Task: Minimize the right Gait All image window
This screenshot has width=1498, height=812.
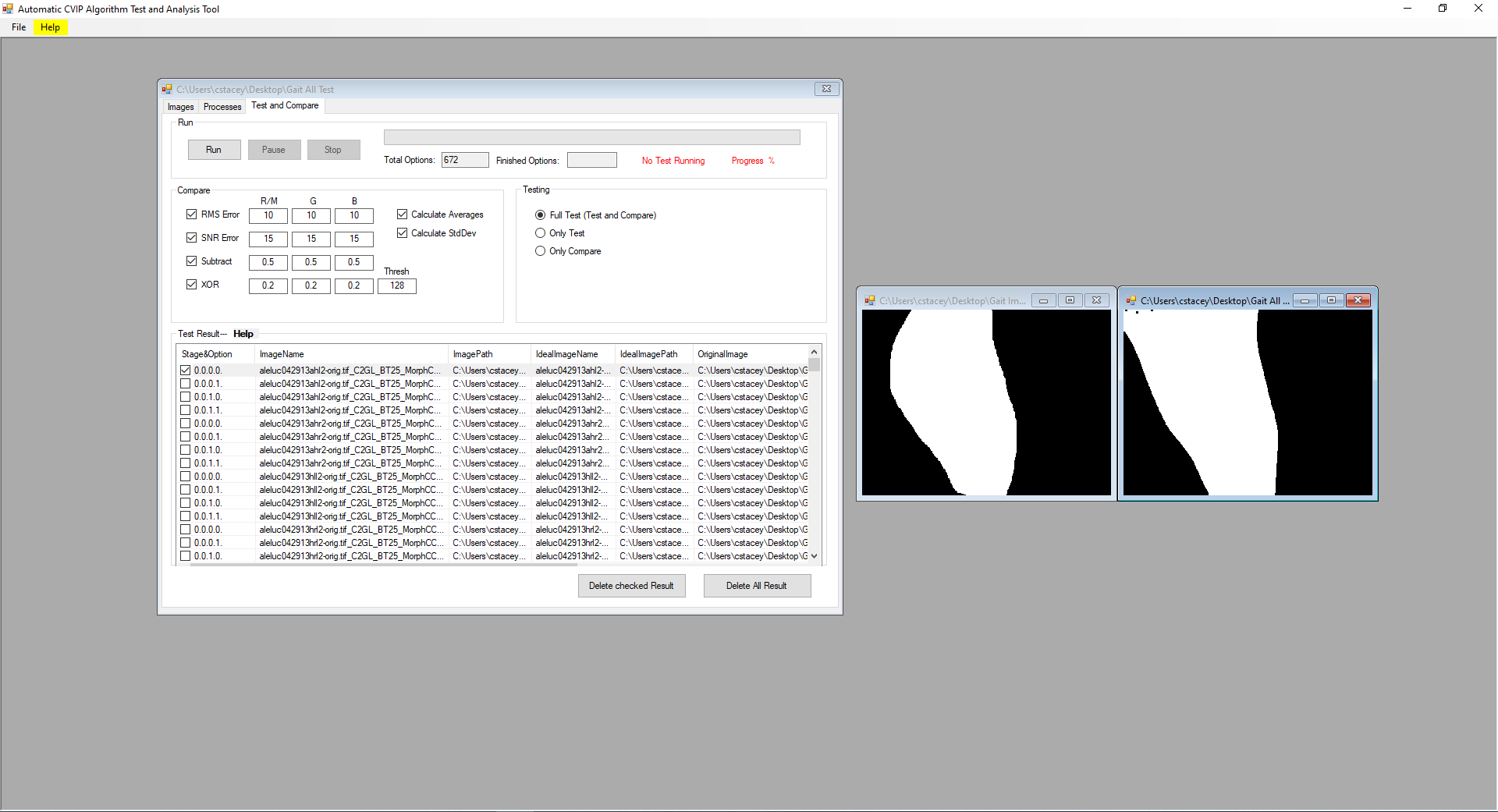Action: (x=1305, y=300)
